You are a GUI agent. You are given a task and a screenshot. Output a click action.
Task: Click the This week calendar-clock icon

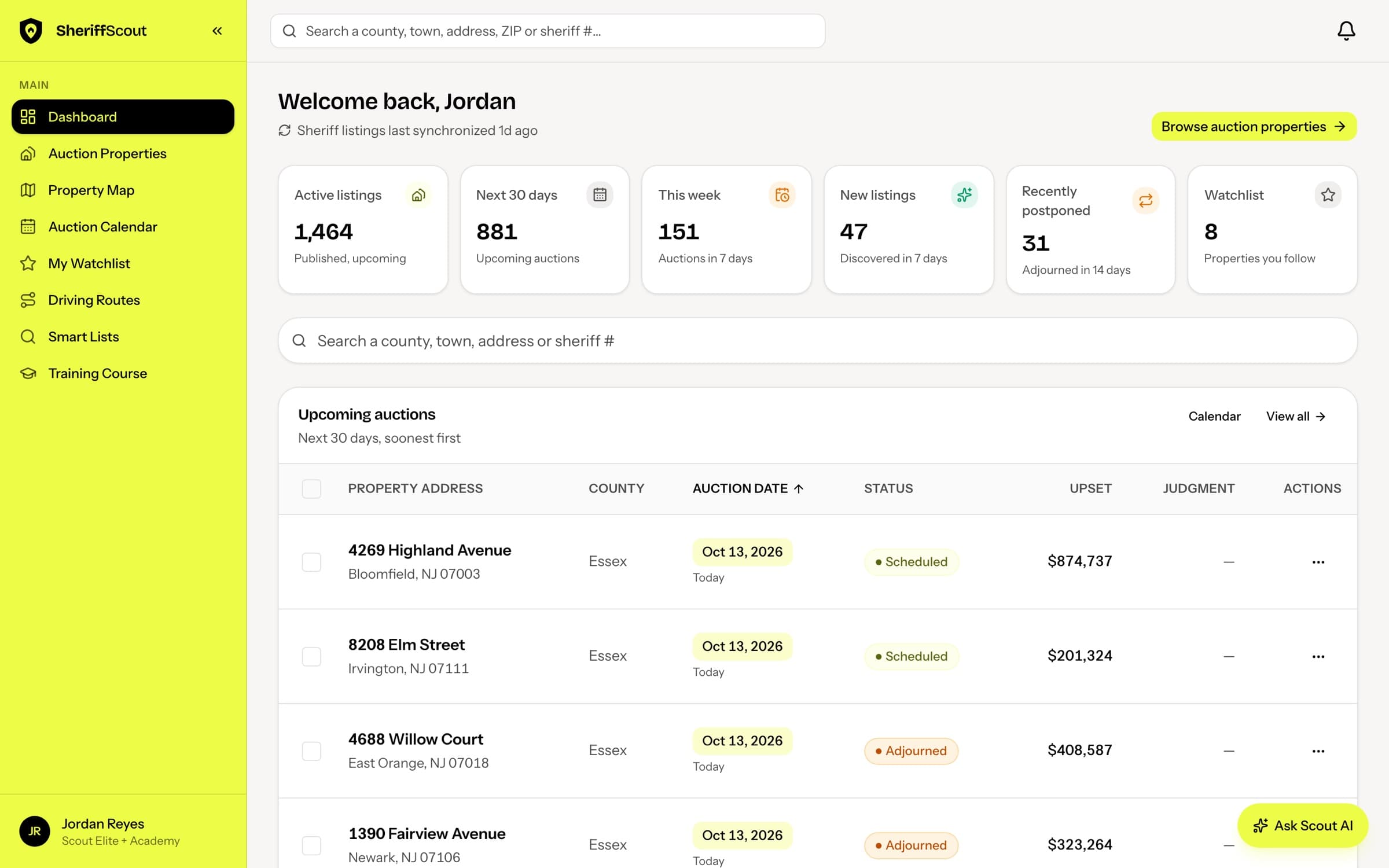pos(782,195)
